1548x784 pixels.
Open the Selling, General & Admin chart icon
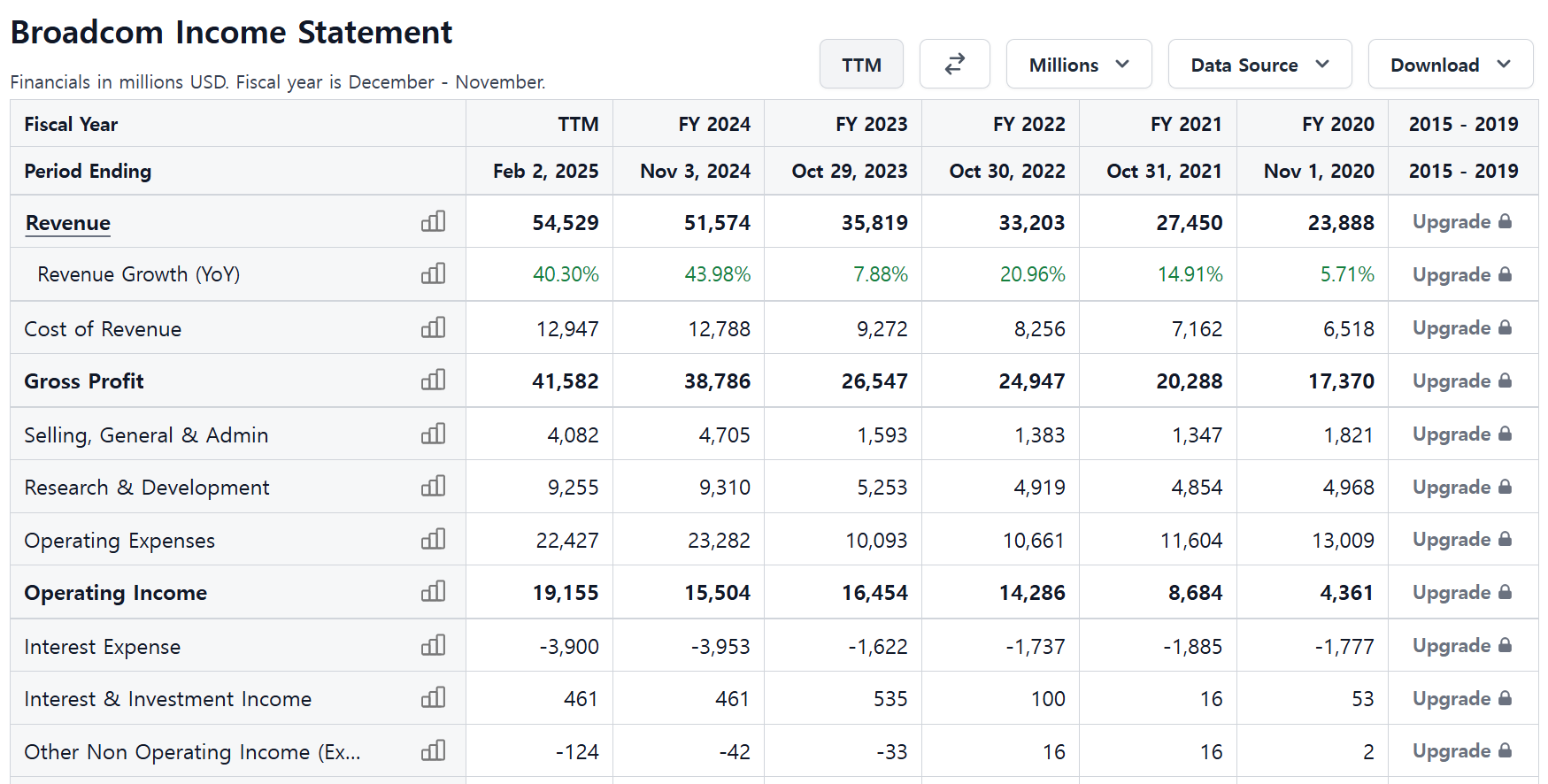point(433,434)
